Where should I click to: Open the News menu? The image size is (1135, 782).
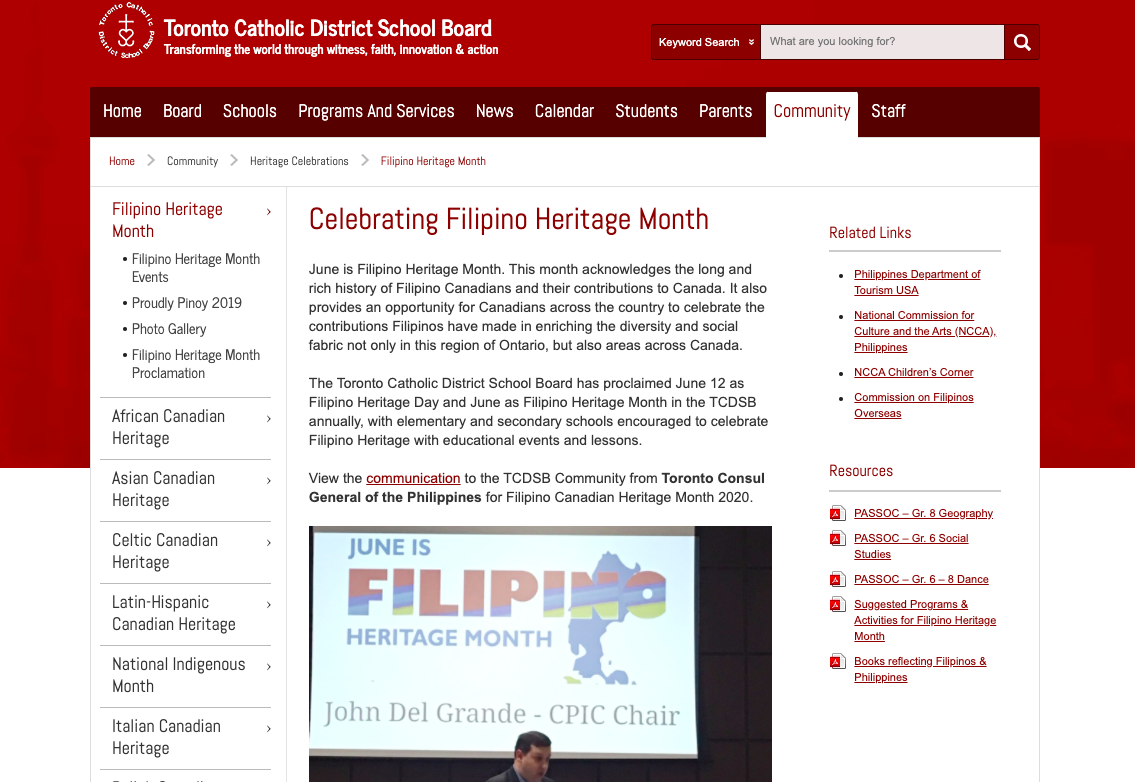pos(494,112)
